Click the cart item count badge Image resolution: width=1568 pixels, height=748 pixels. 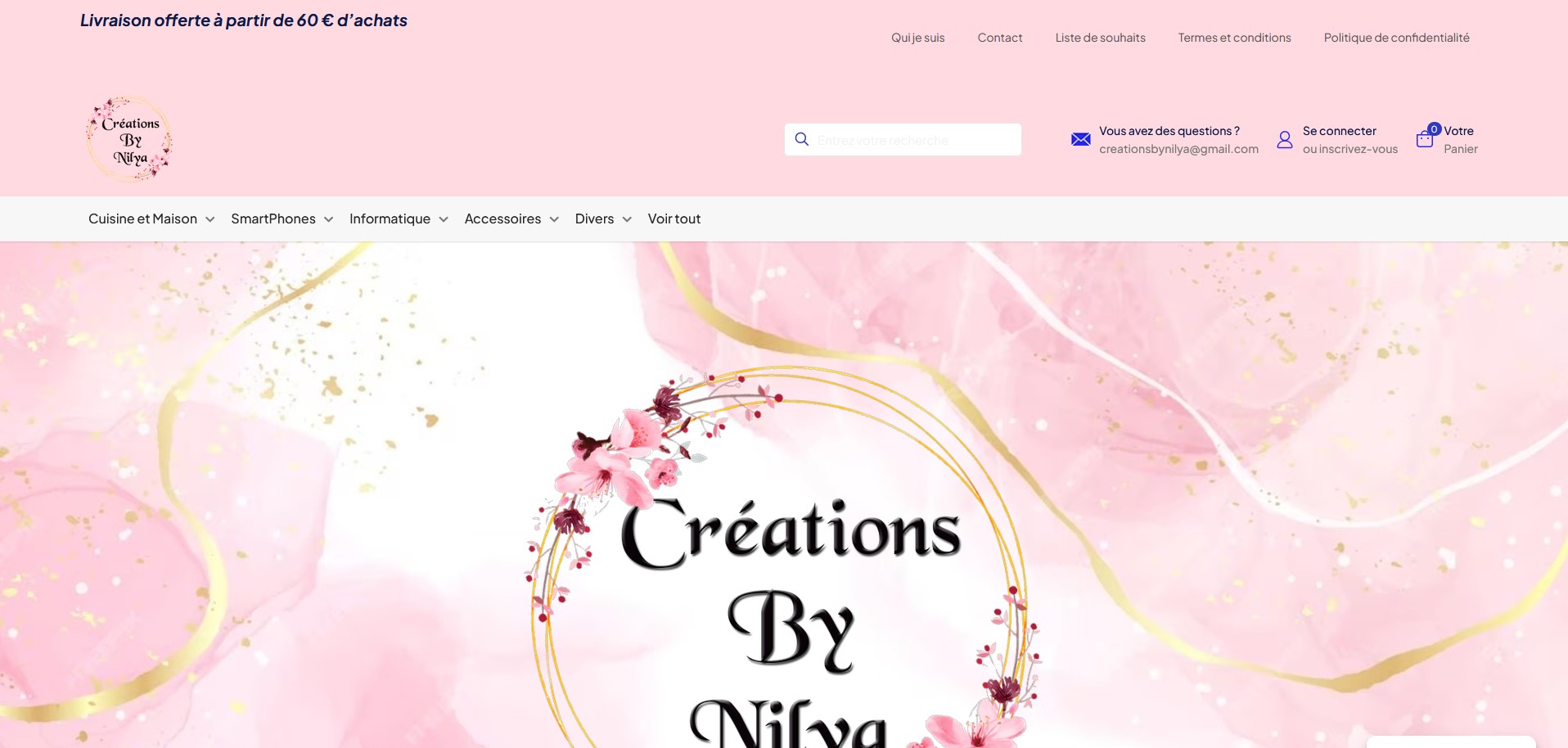(x=1435, y=128)
